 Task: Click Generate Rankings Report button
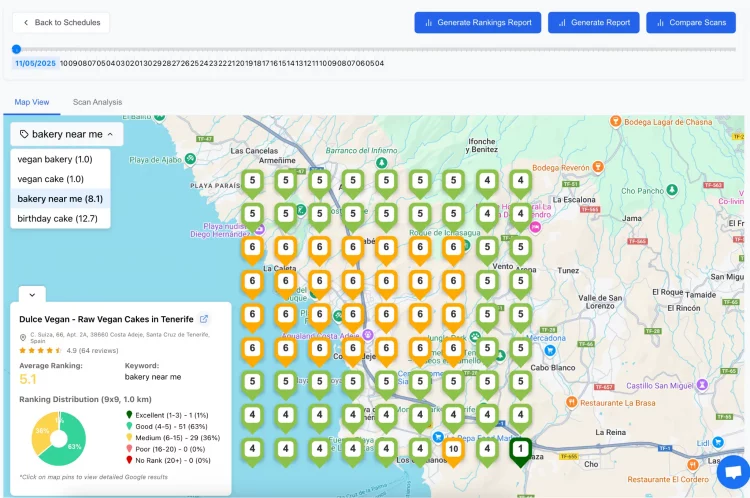(477, 22)
